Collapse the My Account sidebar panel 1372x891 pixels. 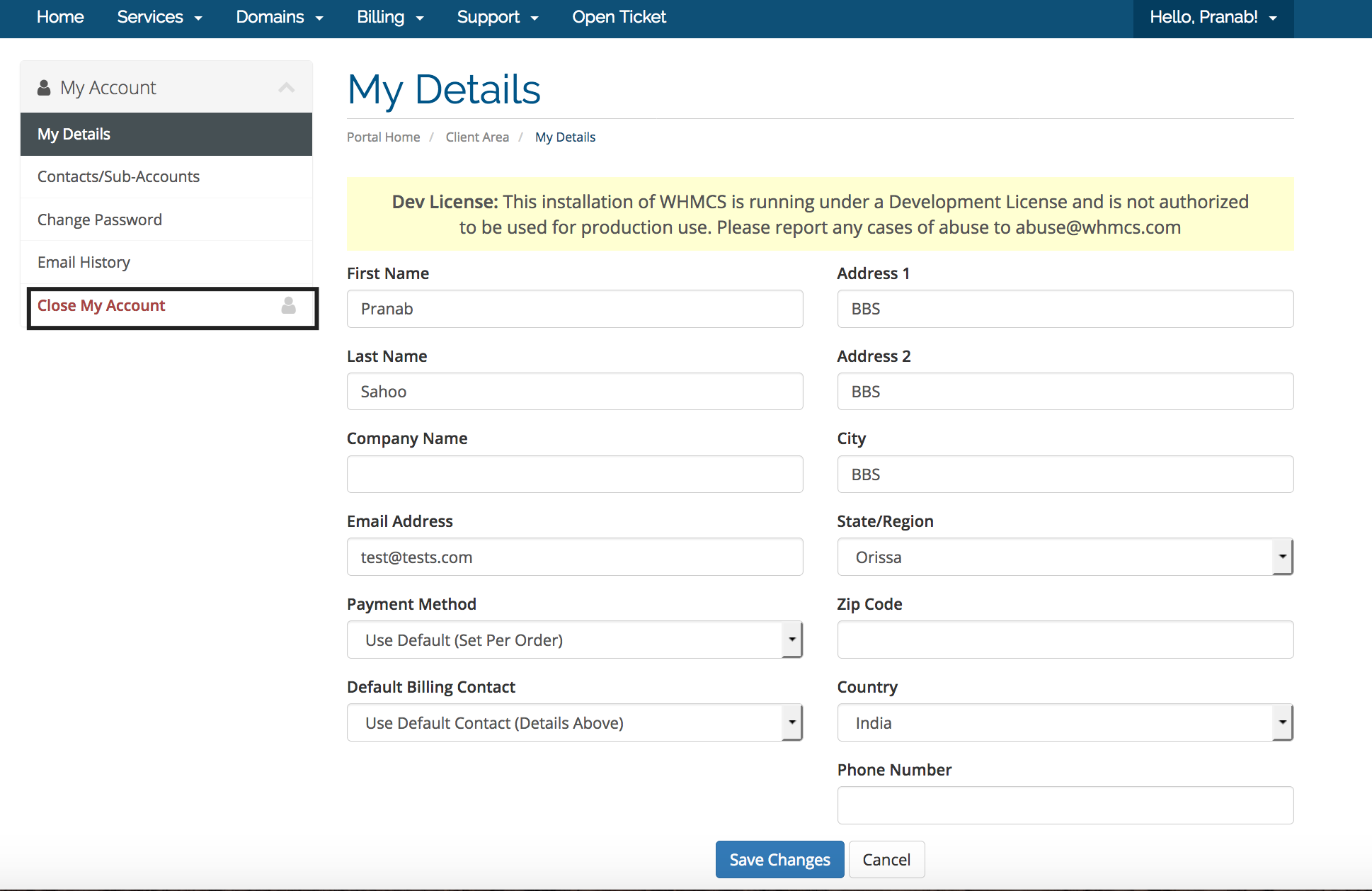[287, 86]
